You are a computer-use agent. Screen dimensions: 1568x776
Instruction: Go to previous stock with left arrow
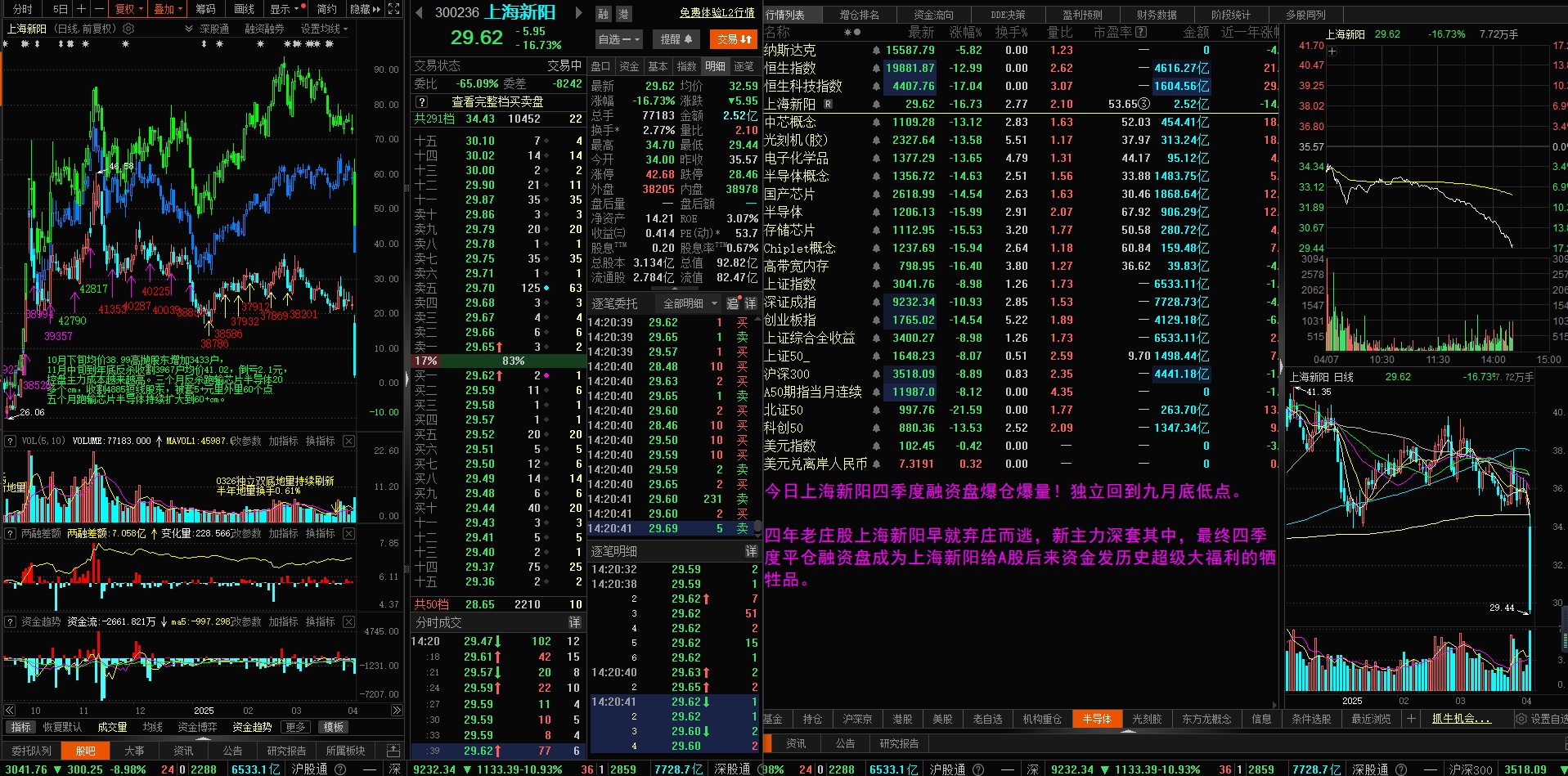(419, 12)
